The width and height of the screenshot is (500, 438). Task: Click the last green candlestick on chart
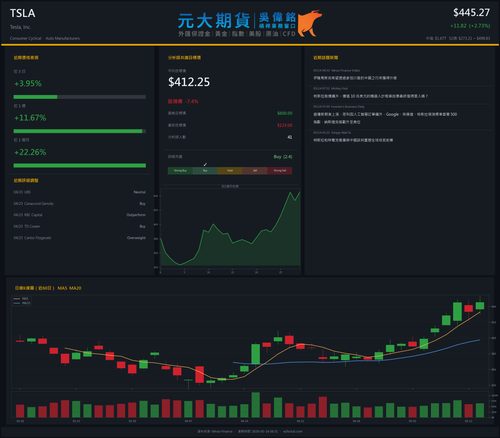480,306
